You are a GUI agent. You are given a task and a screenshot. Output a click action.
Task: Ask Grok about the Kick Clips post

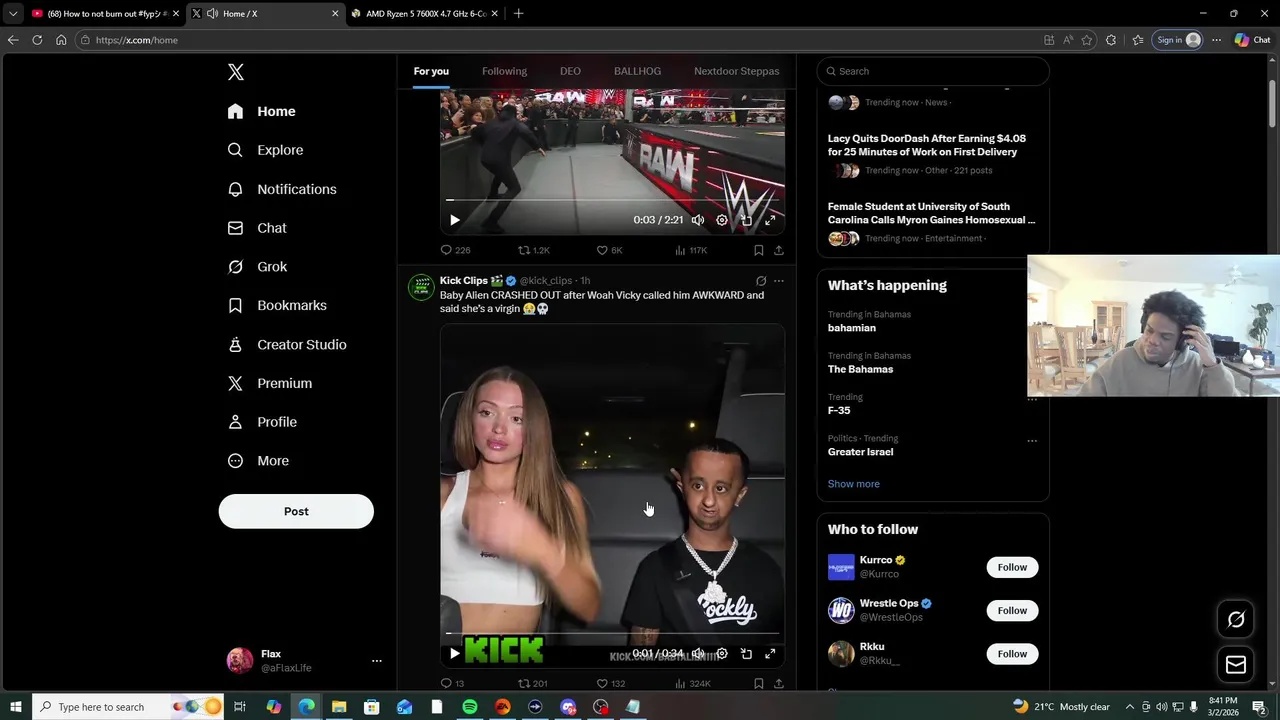click(x=761, y=281)
